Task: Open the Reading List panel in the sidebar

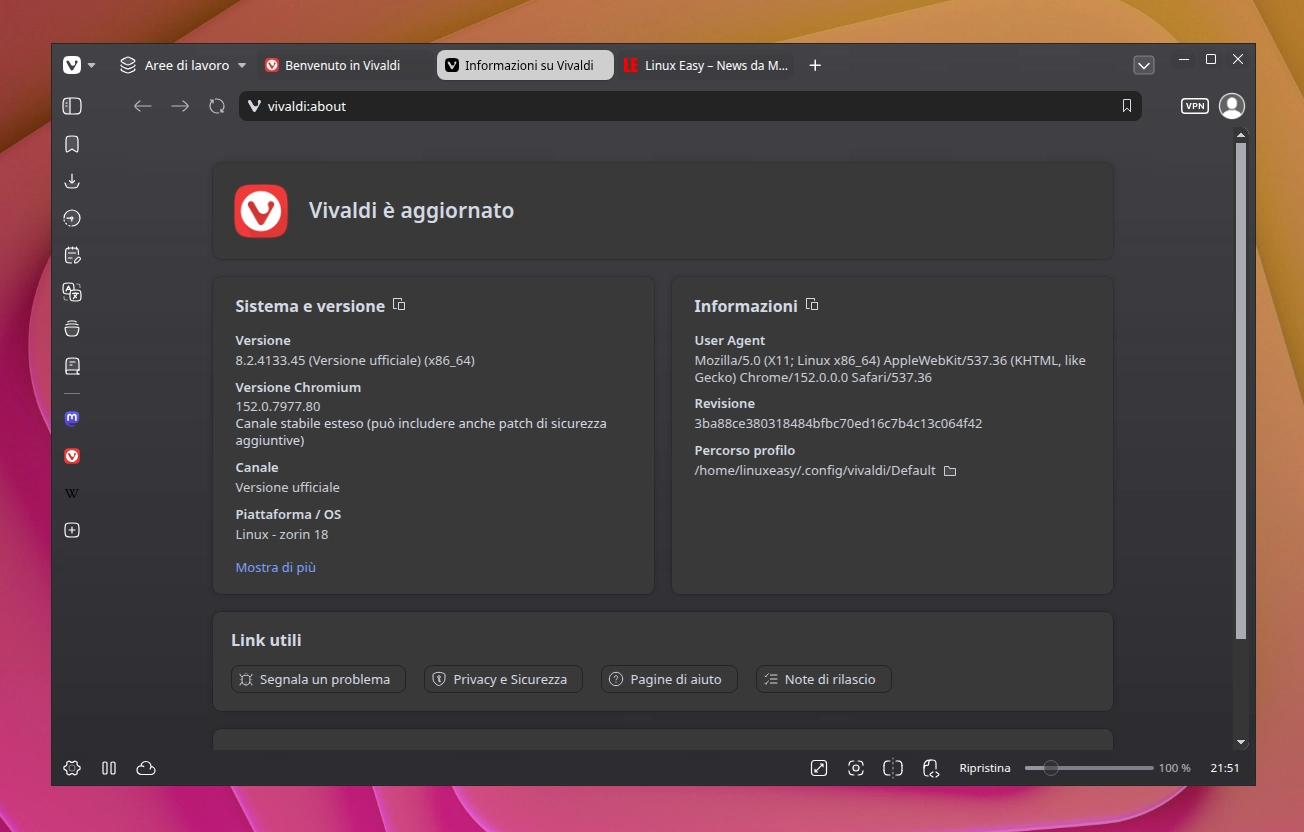Action: pyautogui.click(x=72, y=366)
